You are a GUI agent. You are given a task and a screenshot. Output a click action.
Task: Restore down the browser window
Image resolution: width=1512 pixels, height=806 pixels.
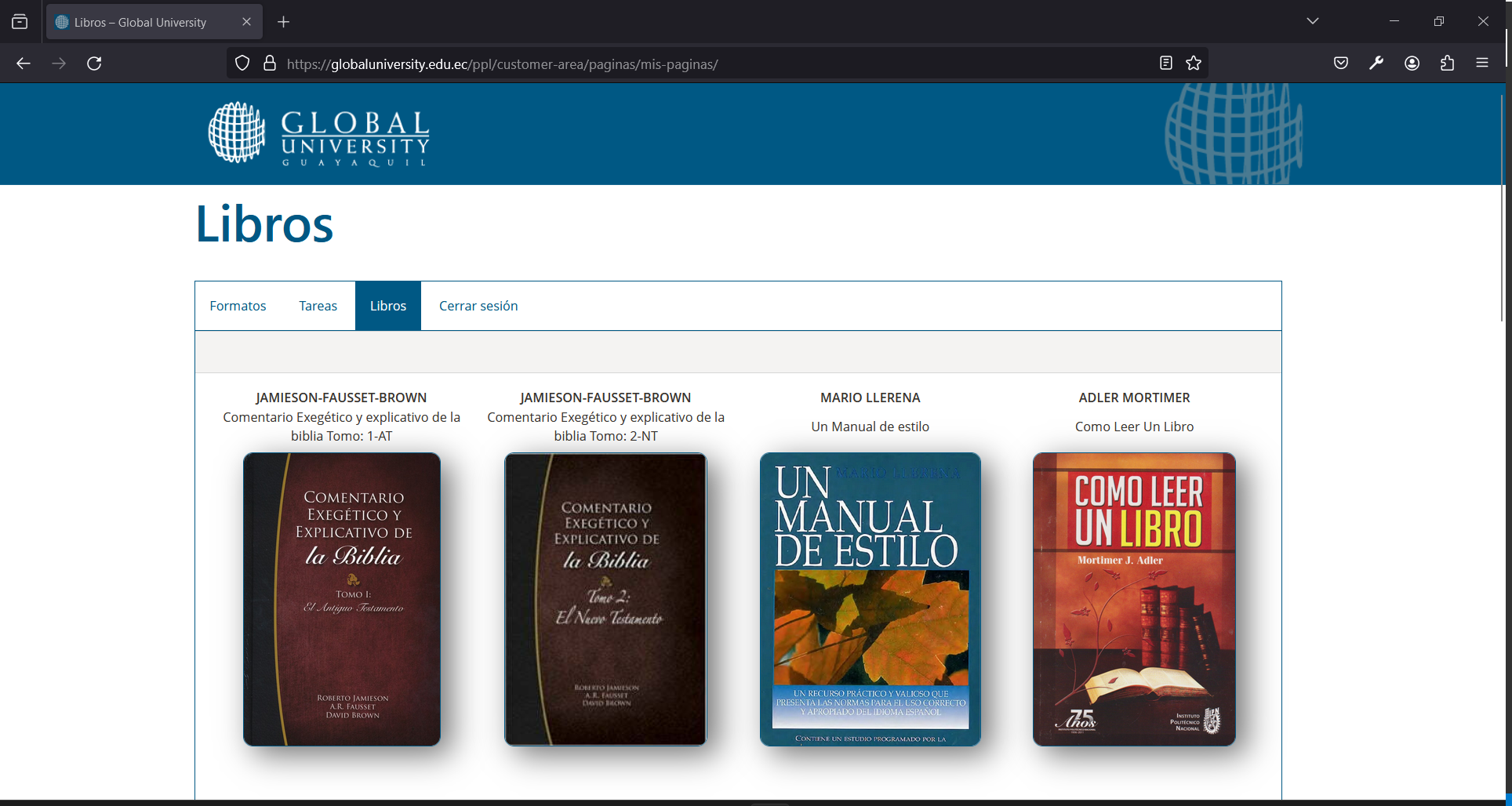[1438, 21]
